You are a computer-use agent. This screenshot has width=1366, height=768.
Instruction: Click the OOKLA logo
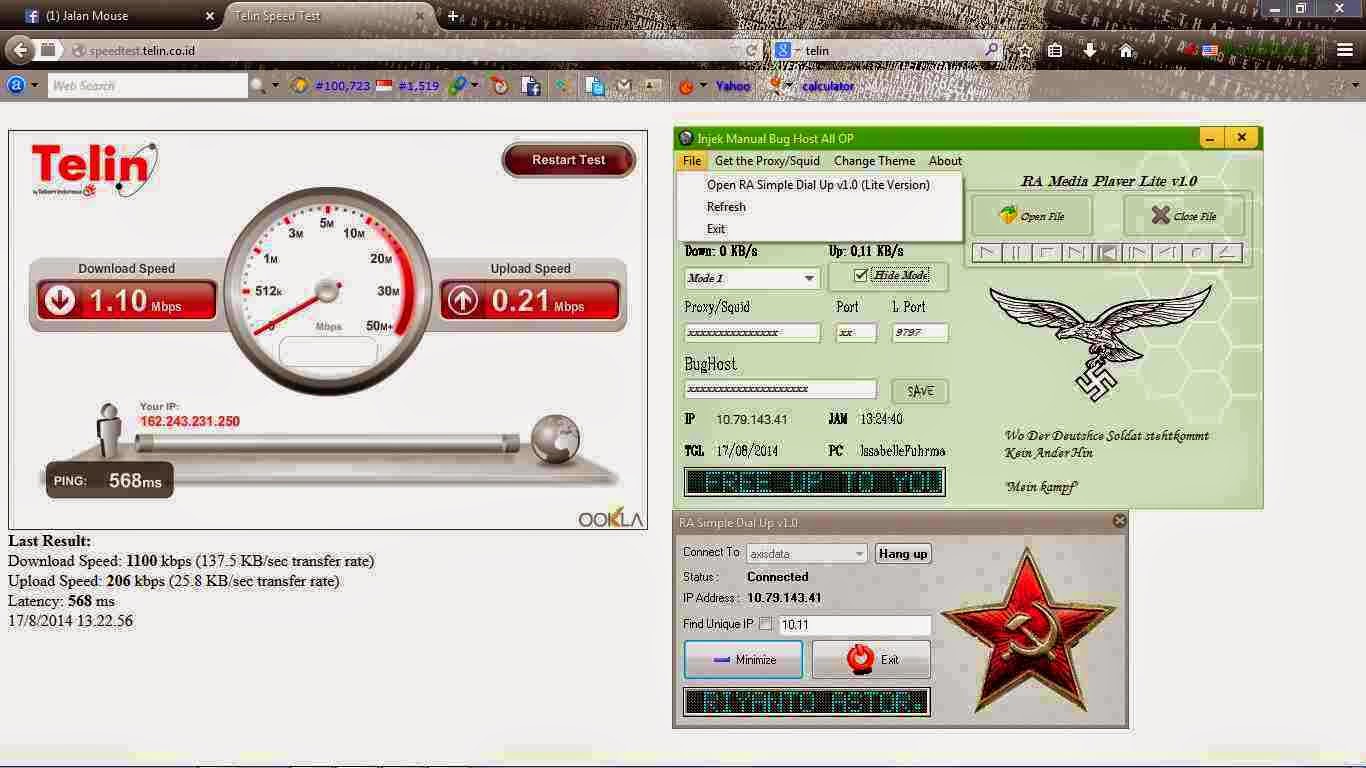click(610, 518)
